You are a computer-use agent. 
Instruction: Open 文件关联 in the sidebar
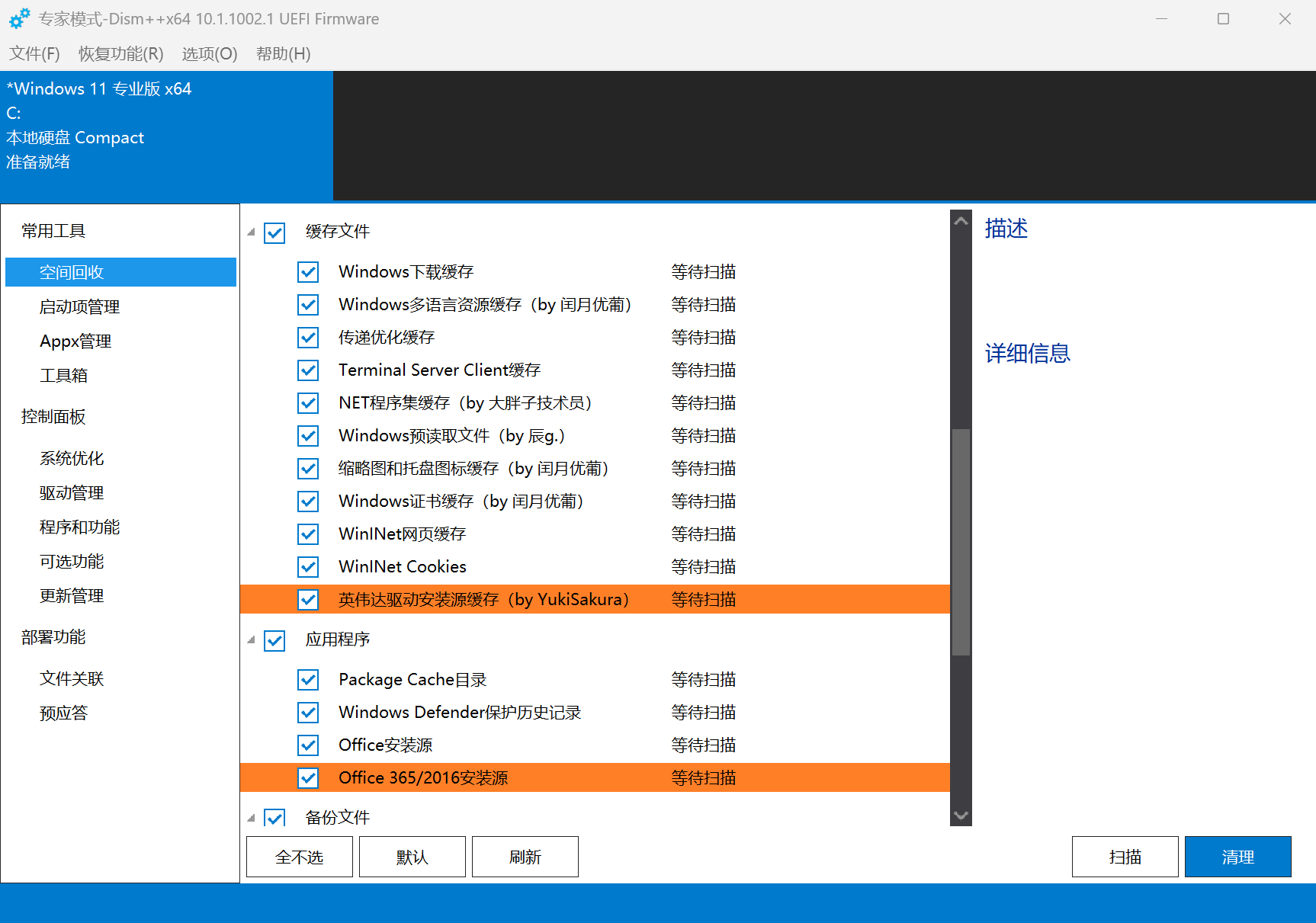tap(72, 678)
